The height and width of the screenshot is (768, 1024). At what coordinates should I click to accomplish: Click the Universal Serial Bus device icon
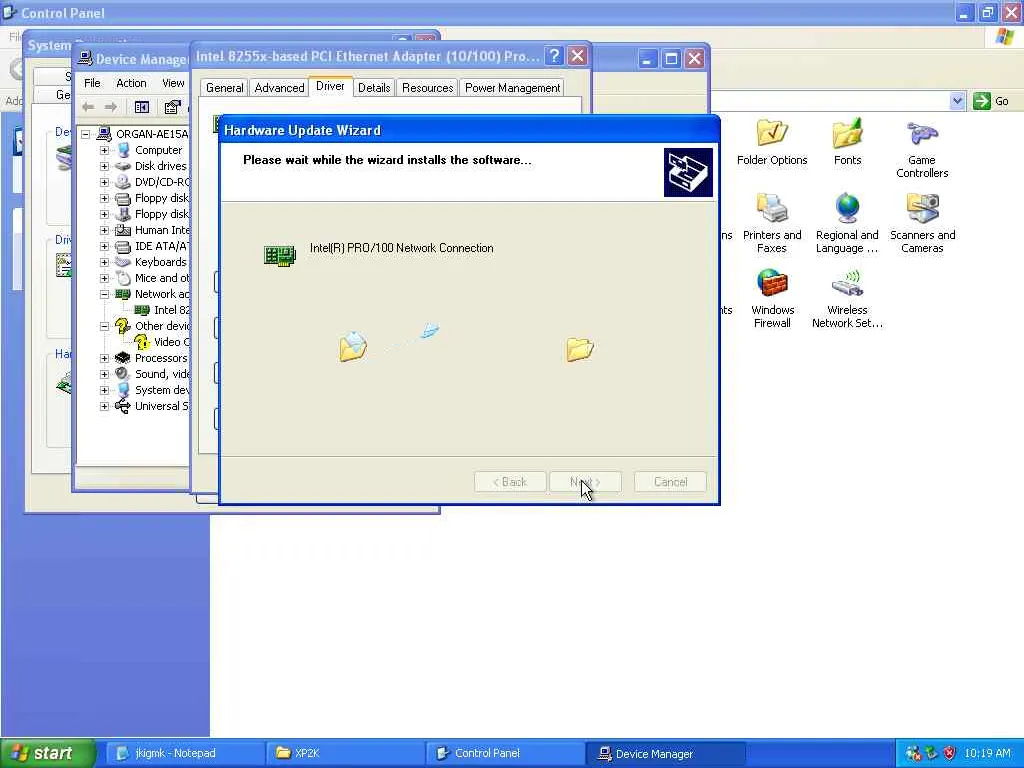coord(123,406)
